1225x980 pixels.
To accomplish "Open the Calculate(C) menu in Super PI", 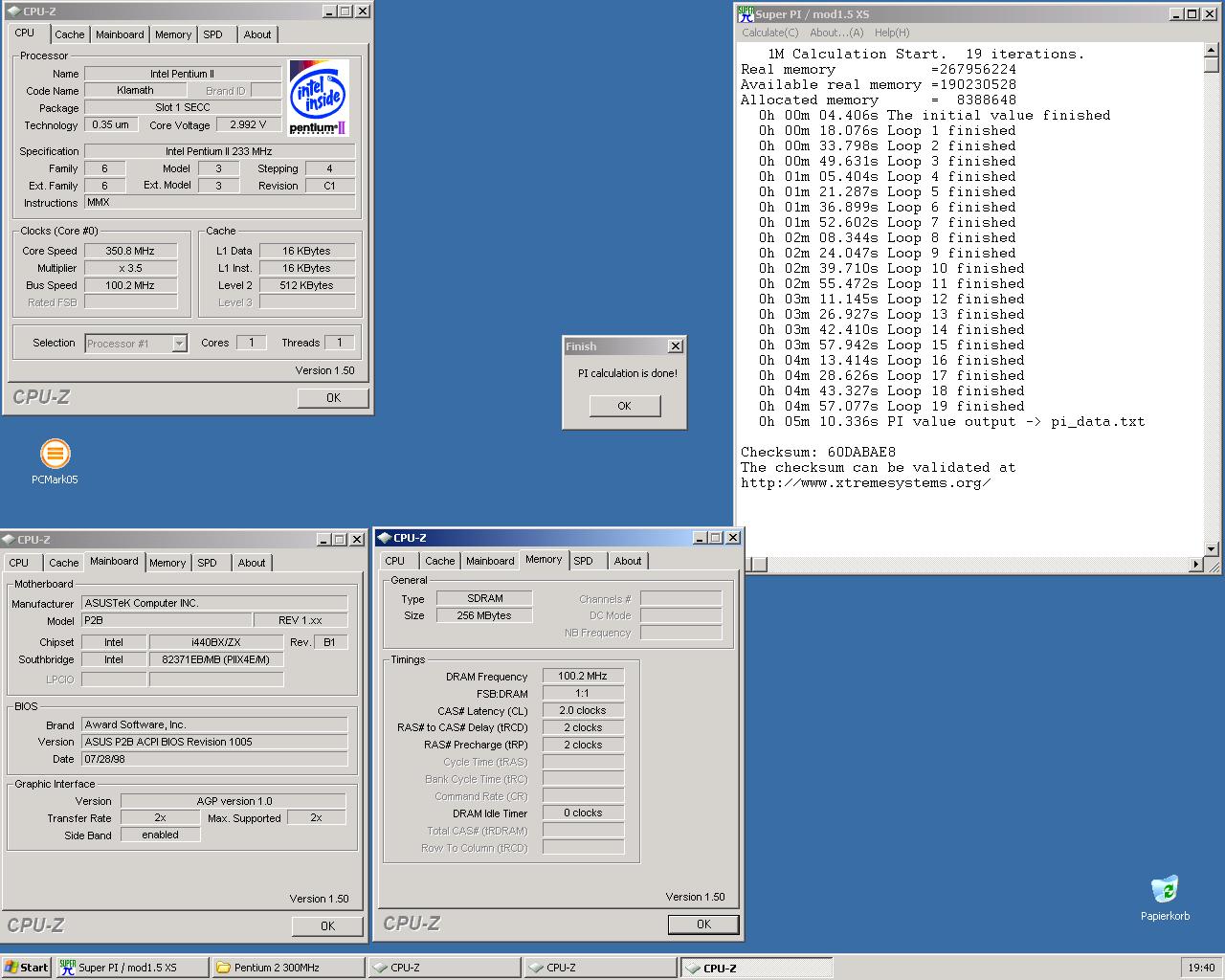I will (x=770, y=33).
